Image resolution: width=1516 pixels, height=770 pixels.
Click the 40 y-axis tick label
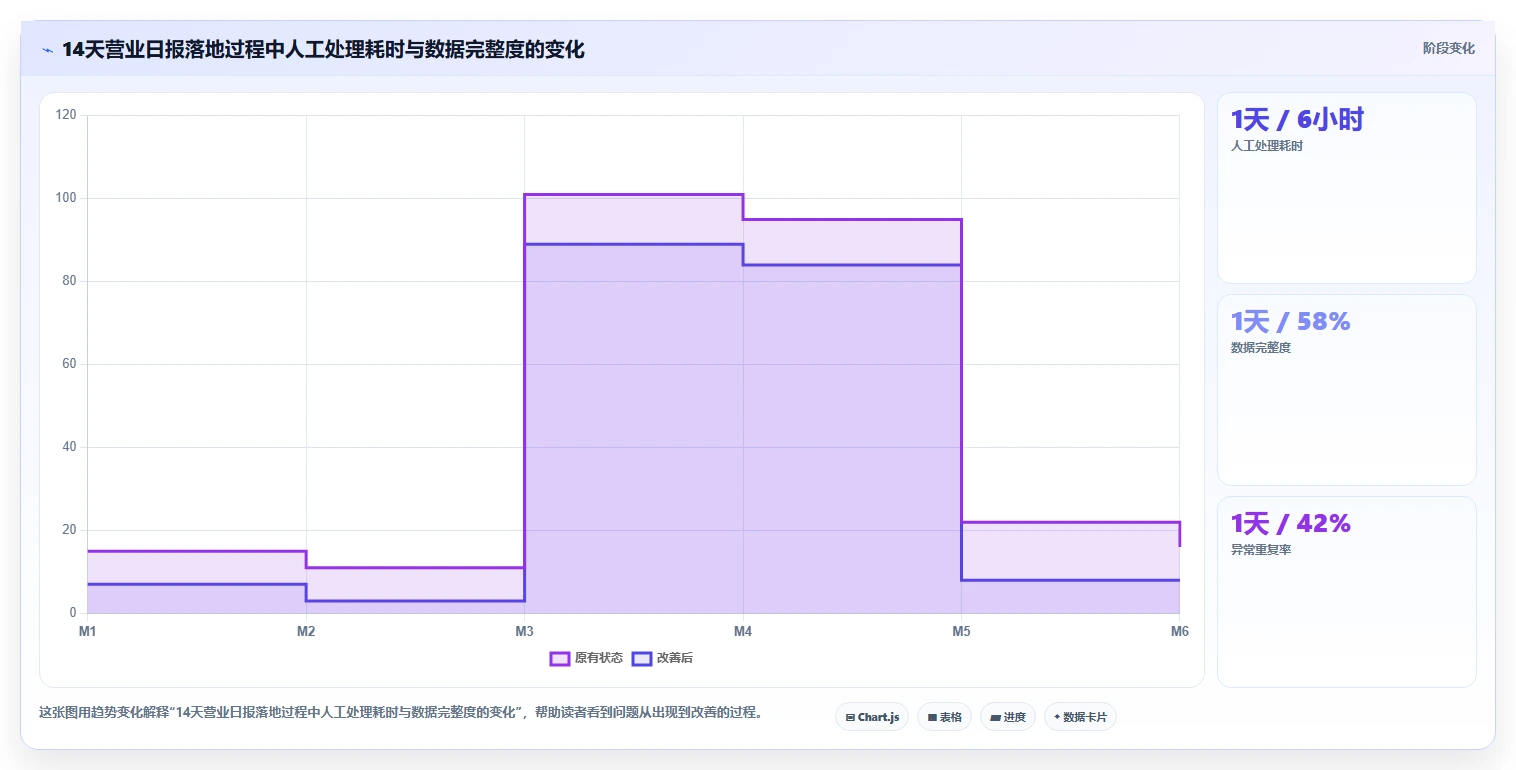coord(69,447)
